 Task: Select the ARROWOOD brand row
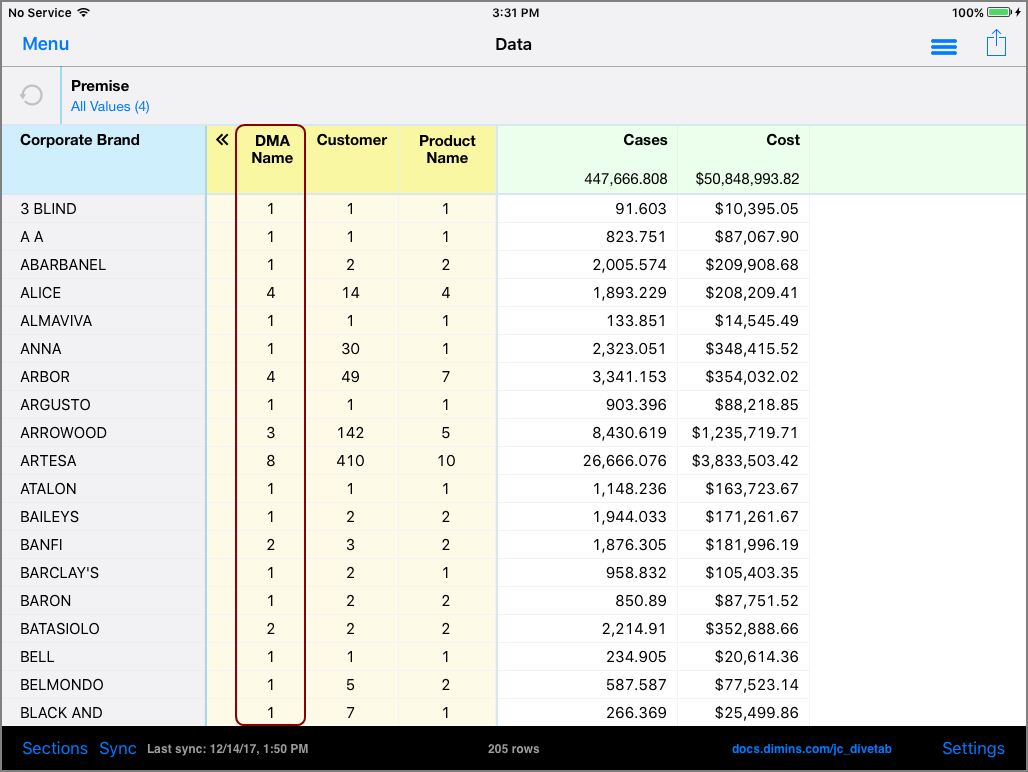click(63, 433)
